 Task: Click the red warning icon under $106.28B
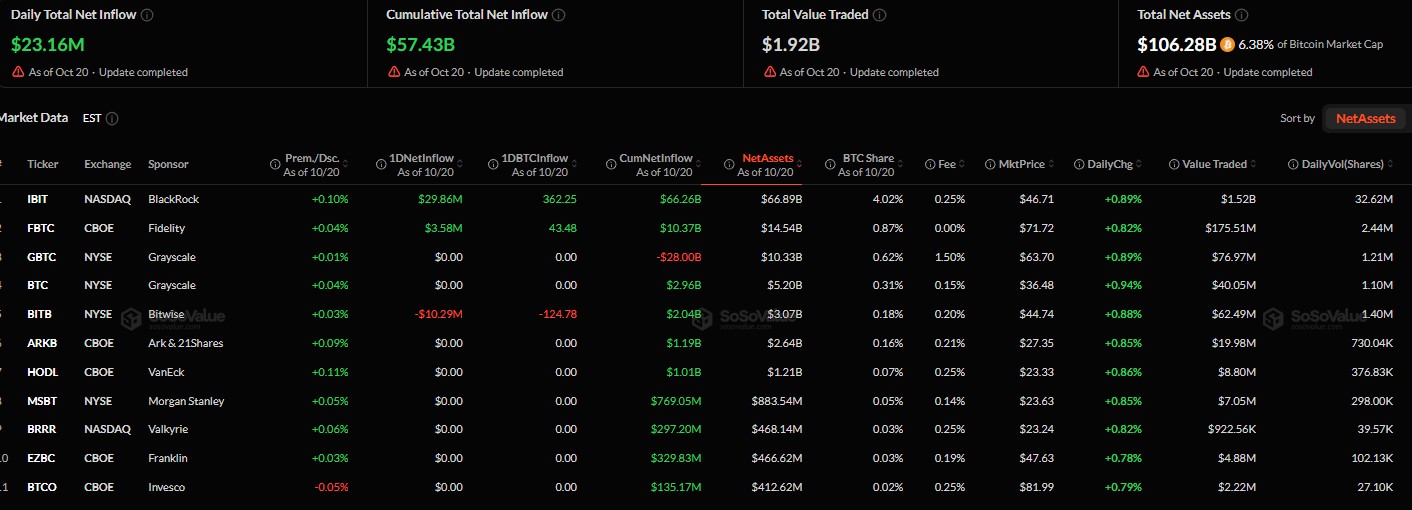(x=1143, y=72)
